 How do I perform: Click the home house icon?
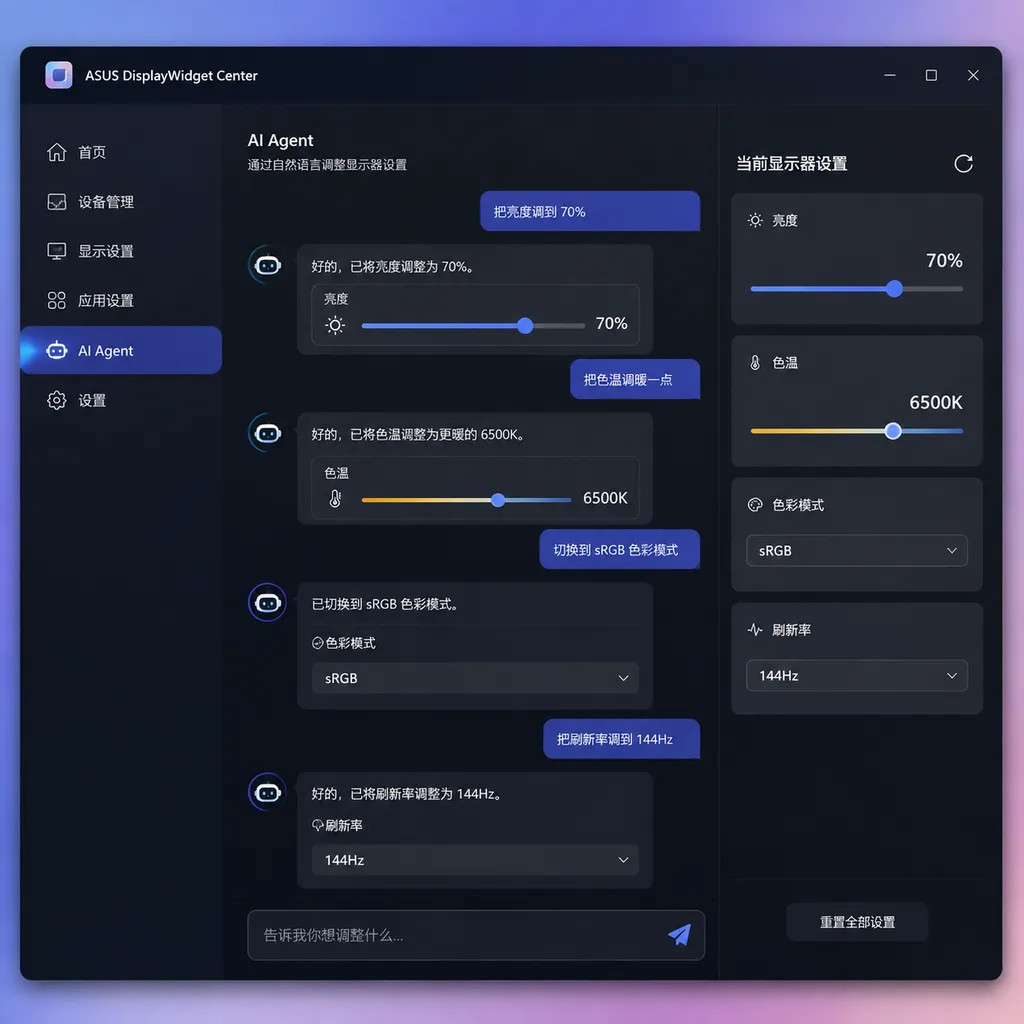pos(57,152)
